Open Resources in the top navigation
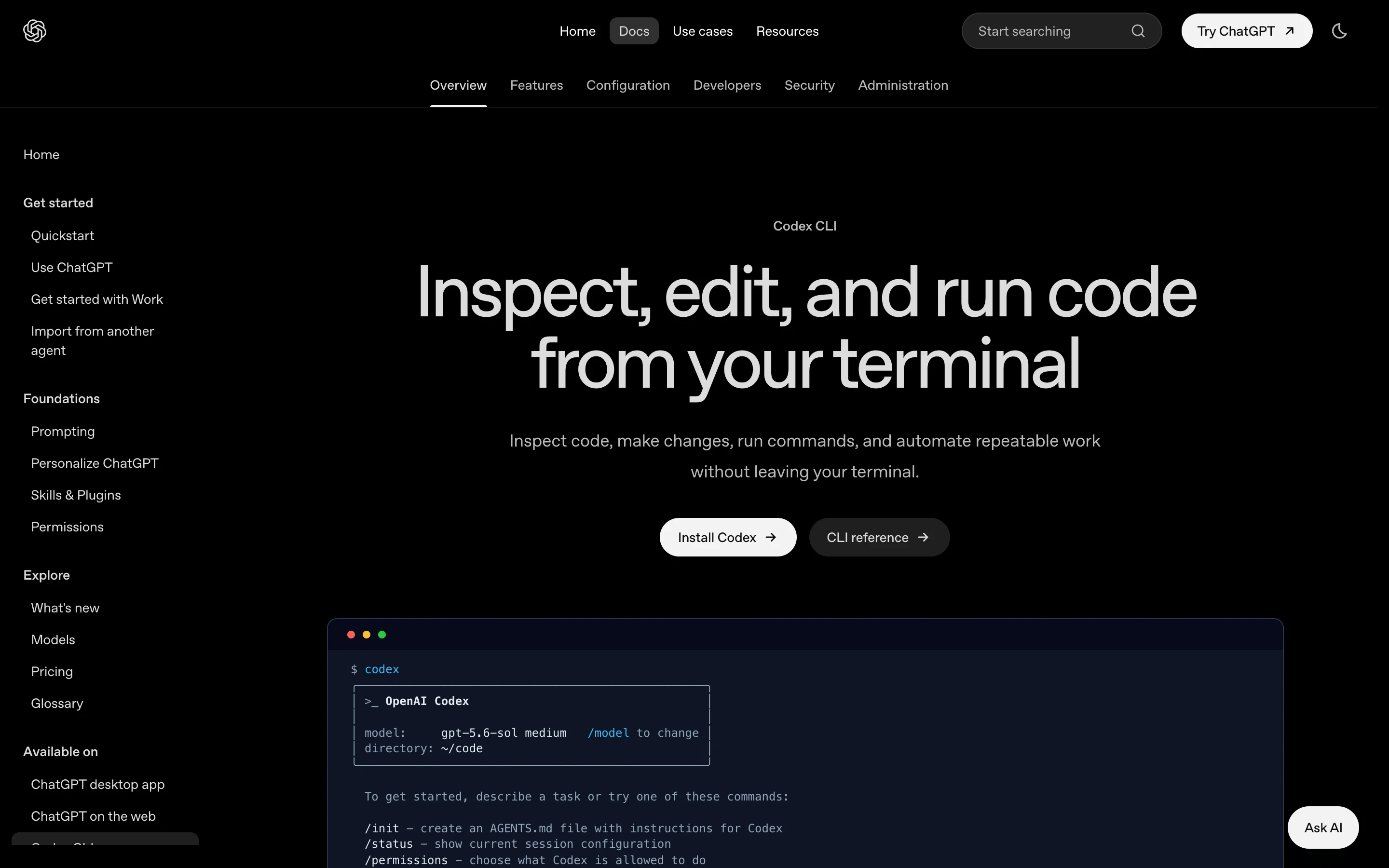This screenshot has width=1389, height=868. coord(787,31)
